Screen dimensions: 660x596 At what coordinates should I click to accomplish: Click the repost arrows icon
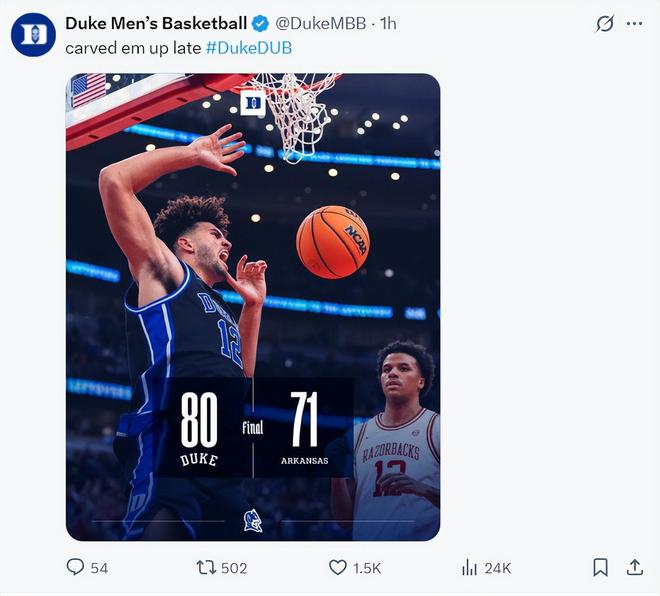click(x=206, y=567)
